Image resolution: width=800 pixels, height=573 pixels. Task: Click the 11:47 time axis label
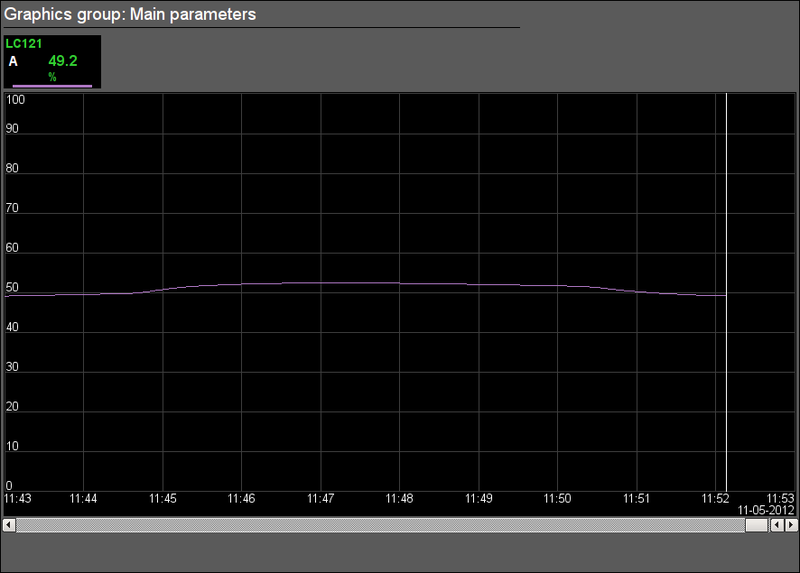pyautogui.click(x=320, y=499)
